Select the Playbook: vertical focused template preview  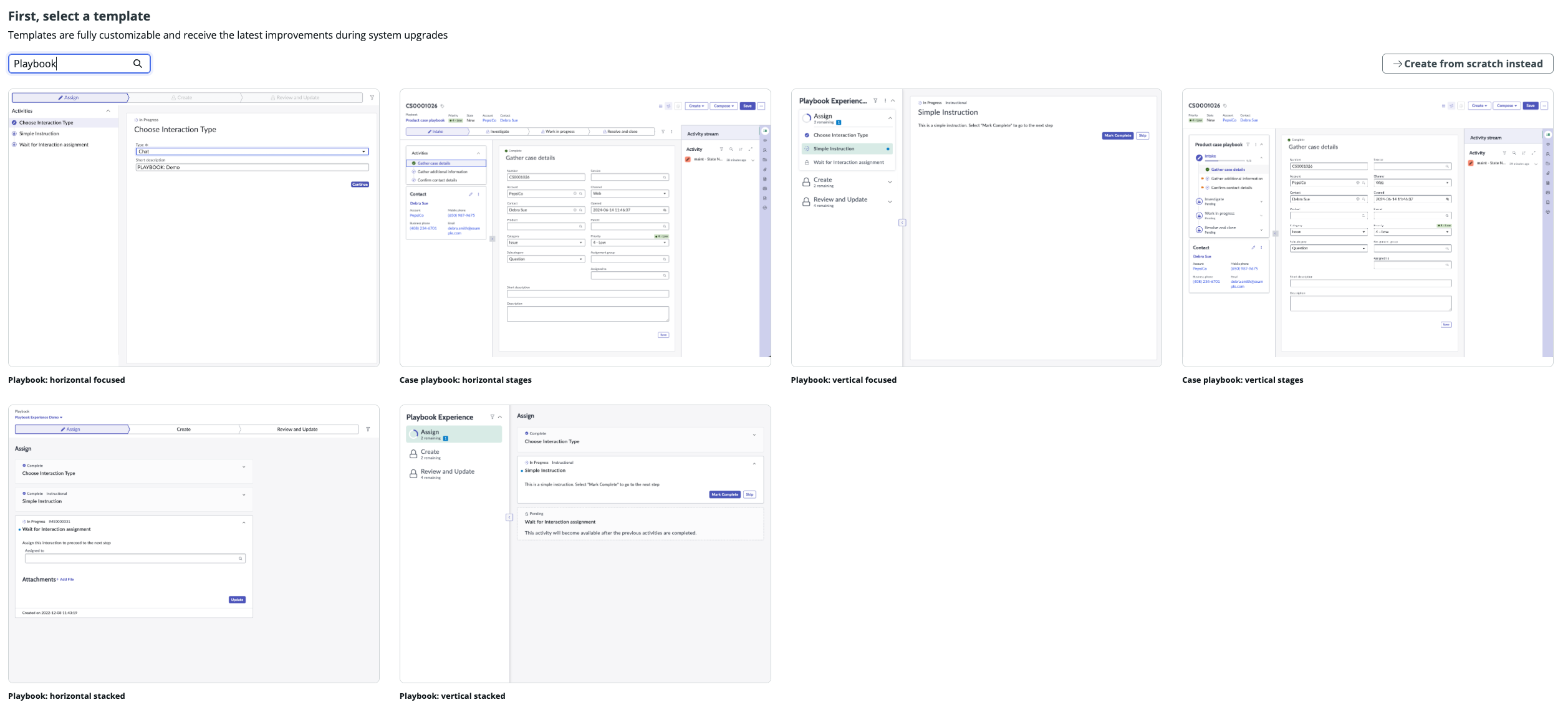[976, 228]
